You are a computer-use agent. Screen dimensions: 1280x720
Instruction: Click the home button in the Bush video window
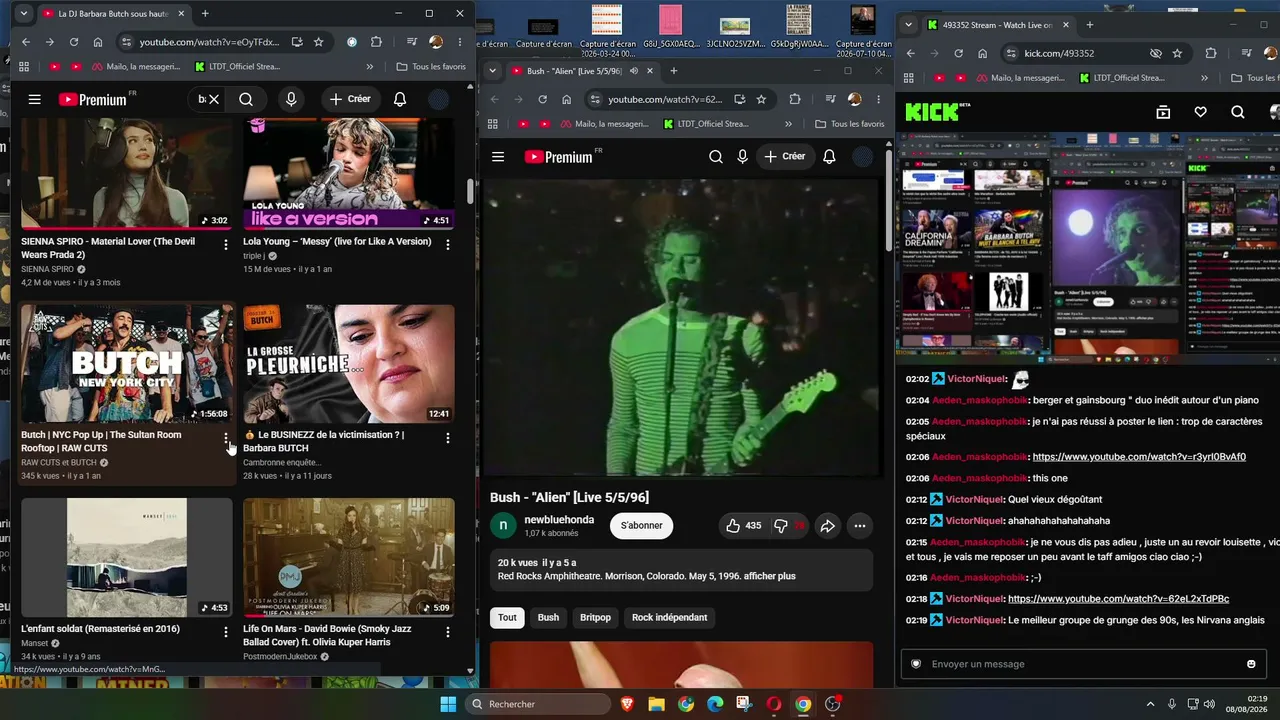click(x=567, y=99)
